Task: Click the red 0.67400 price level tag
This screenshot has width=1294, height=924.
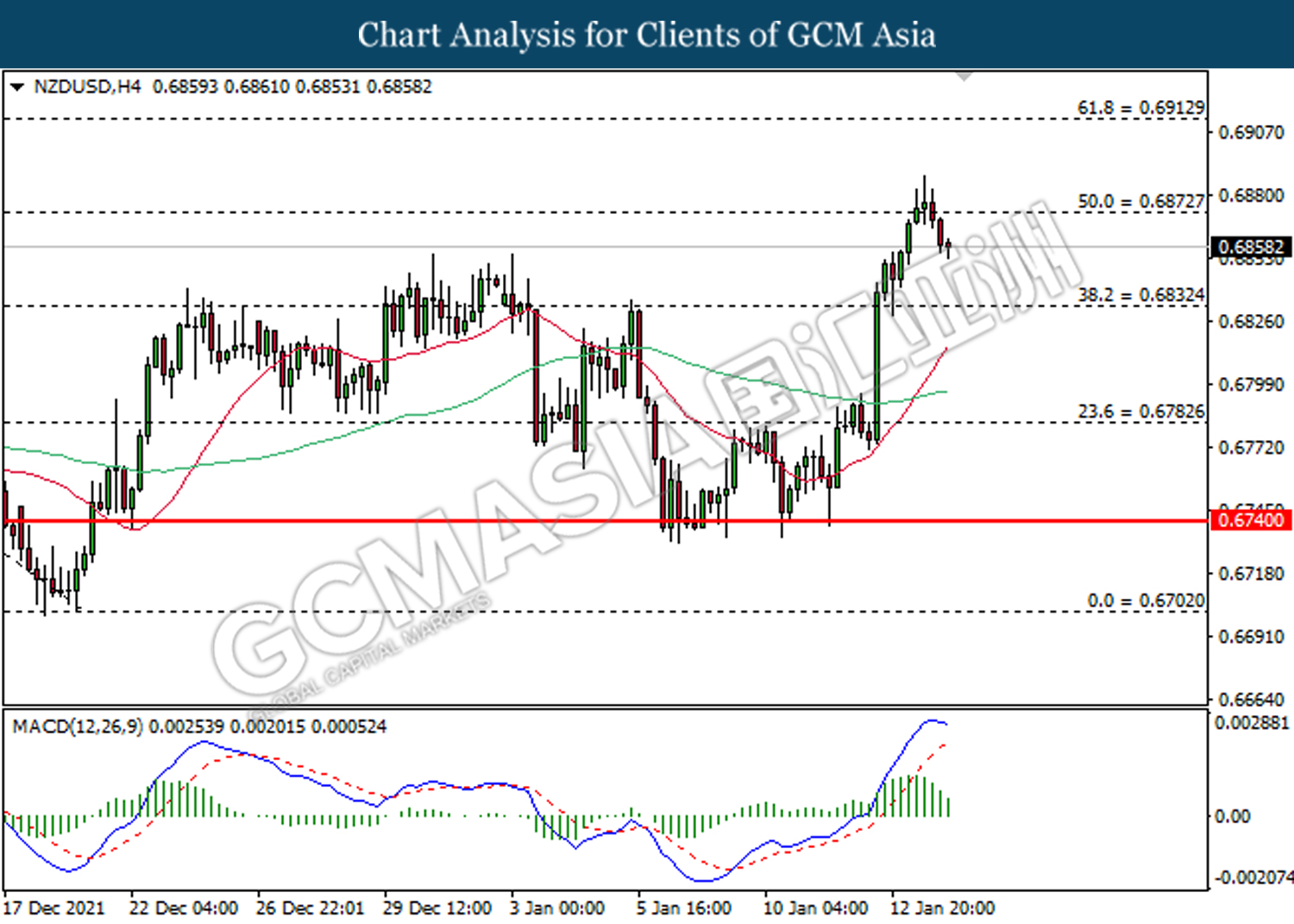Action: pyautogui.click(x=1251, y=520)
